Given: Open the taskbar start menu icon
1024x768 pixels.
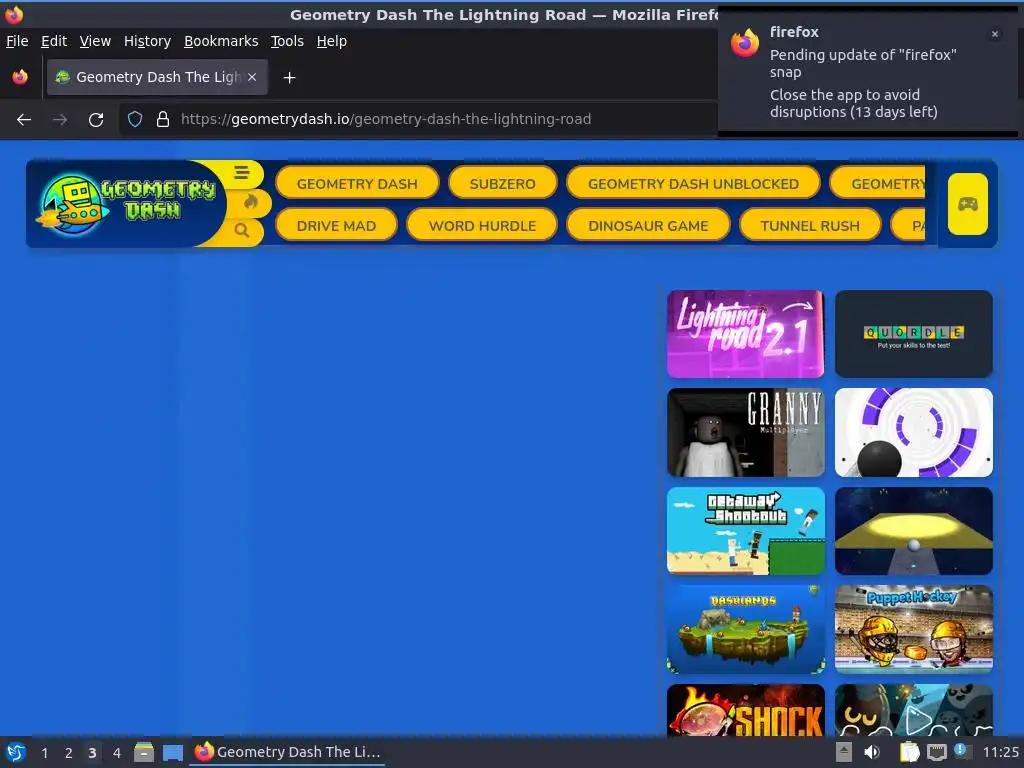Looking at the screenshot, I should click(x=15, y=752).
